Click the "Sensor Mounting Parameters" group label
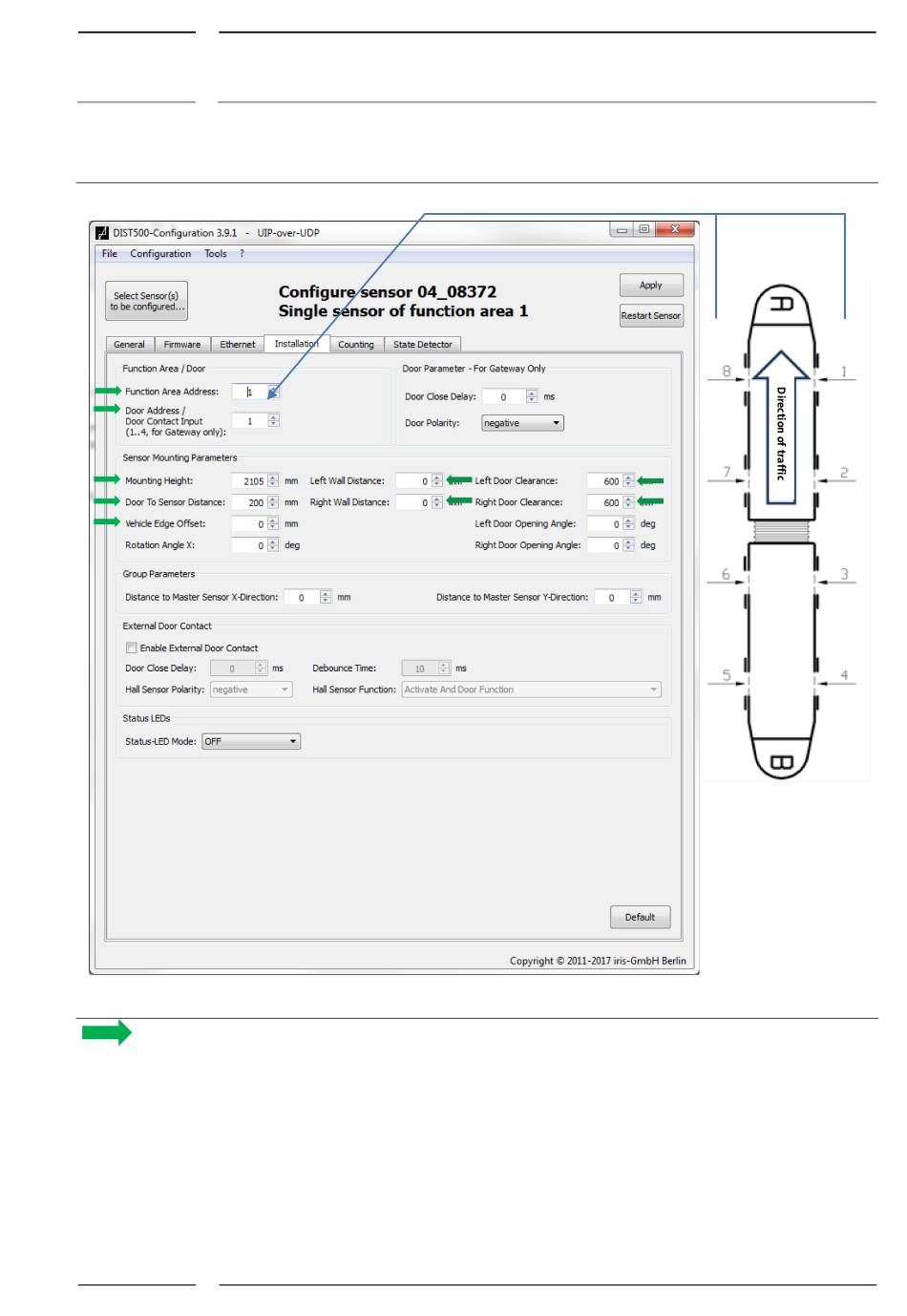This screenshot has height=1316, width=907. (x=179, y=458)
